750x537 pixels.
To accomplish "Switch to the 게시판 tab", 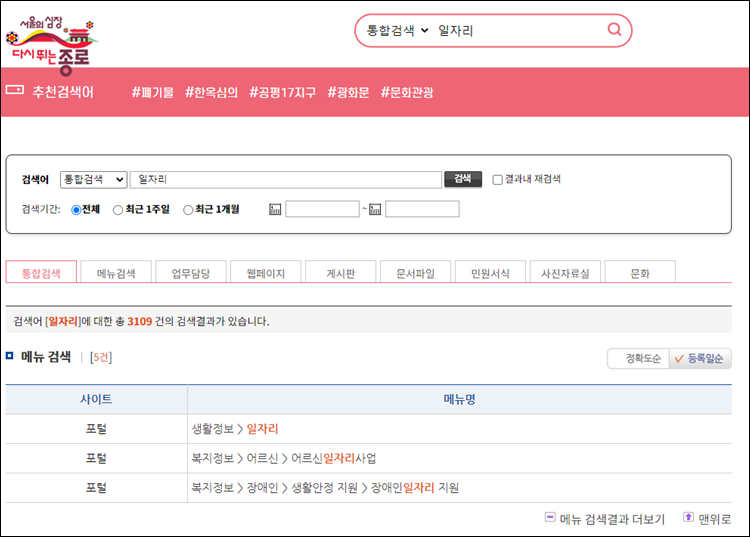I will click(341, 273).
